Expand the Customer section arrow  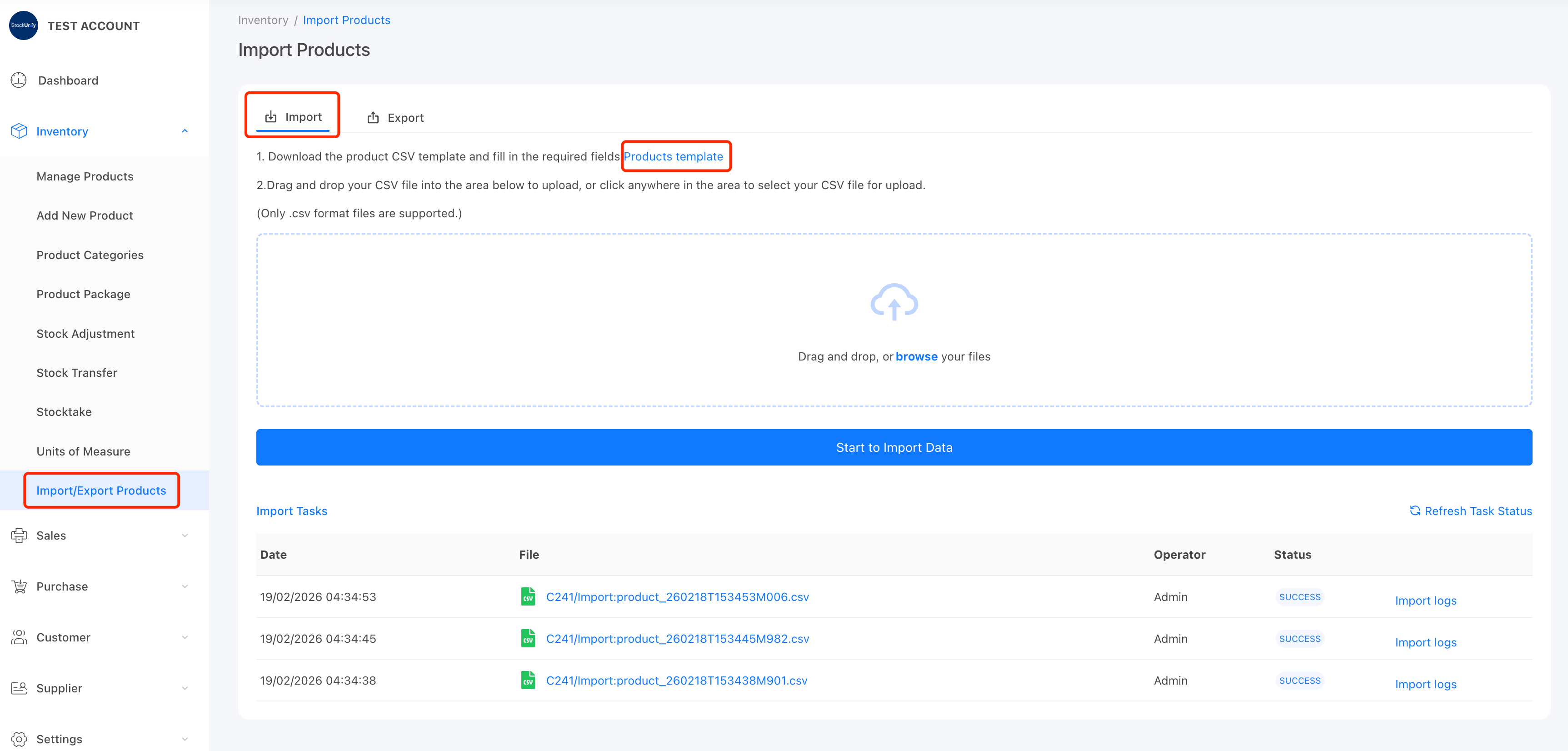point(185,637)
